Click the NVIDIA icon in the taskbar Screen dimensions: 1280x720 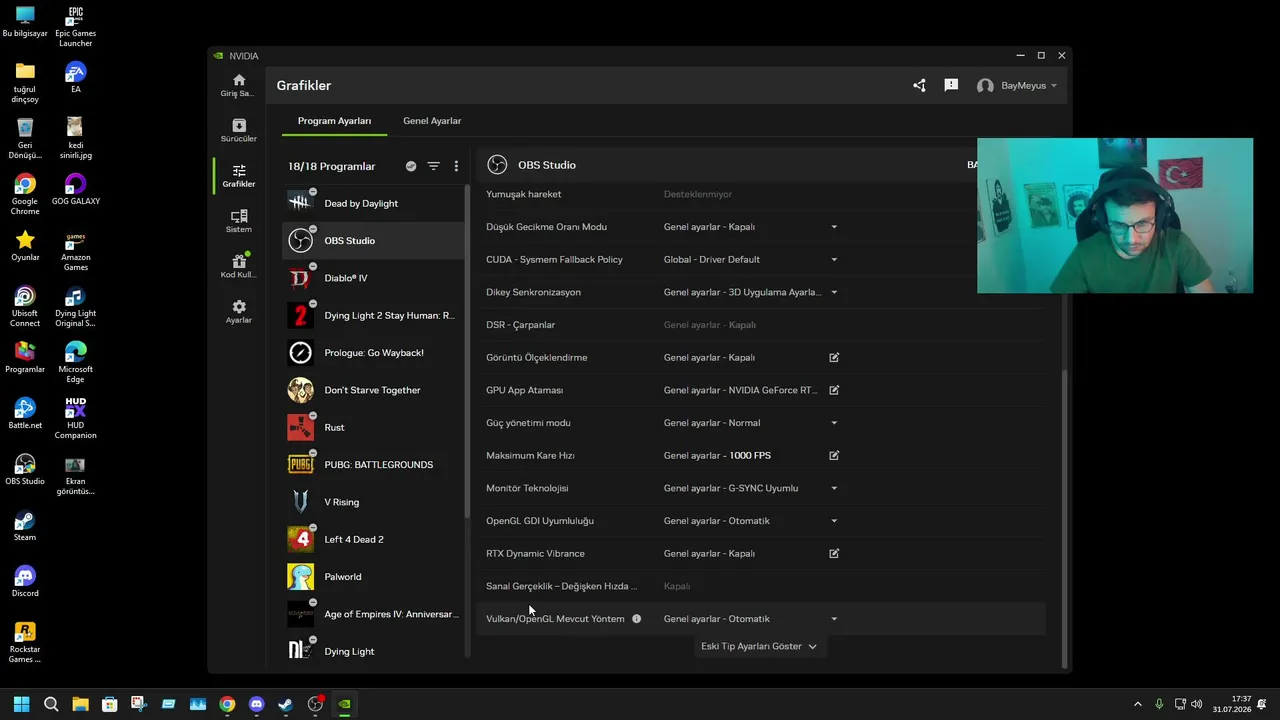click(x=344, y=704)
